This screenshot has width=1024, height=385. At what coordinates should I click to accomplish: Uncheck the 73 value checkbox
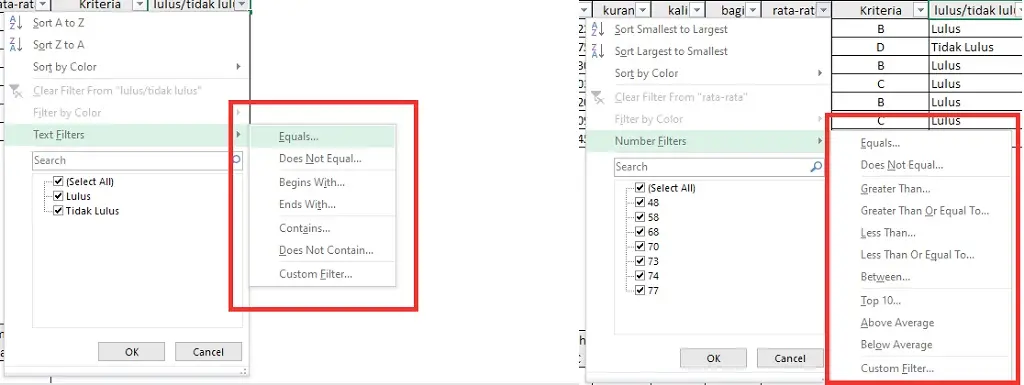(640, 261)
